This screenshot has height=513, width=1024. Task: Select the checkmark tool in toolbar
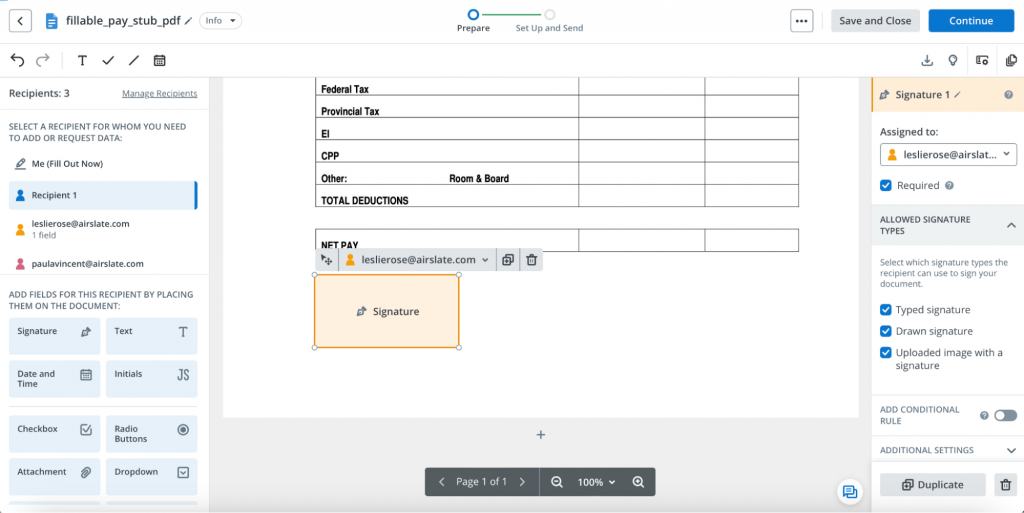108,60
